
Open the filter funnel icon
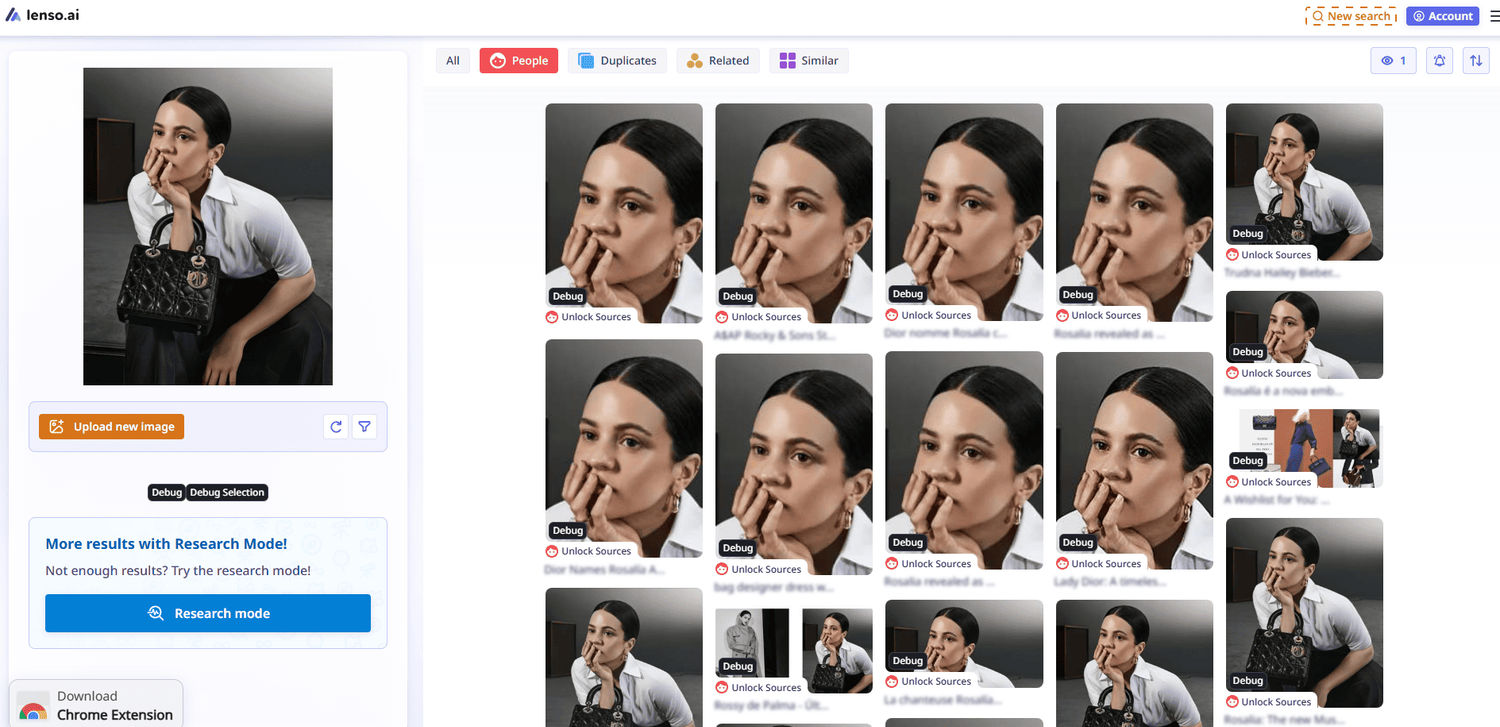pos(365,427)
